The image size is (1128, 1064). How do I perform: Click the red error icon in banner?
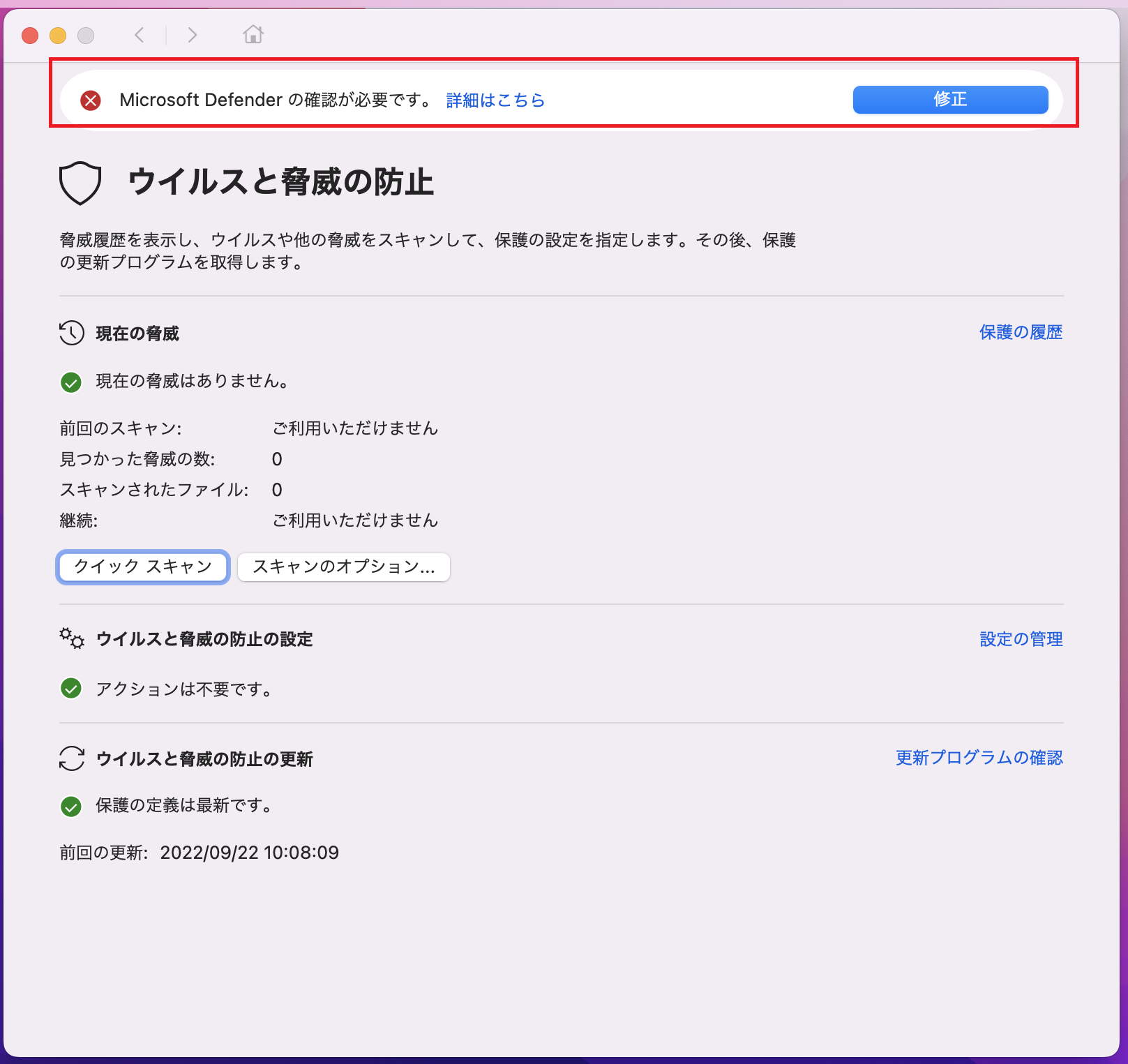click(91, 100)
